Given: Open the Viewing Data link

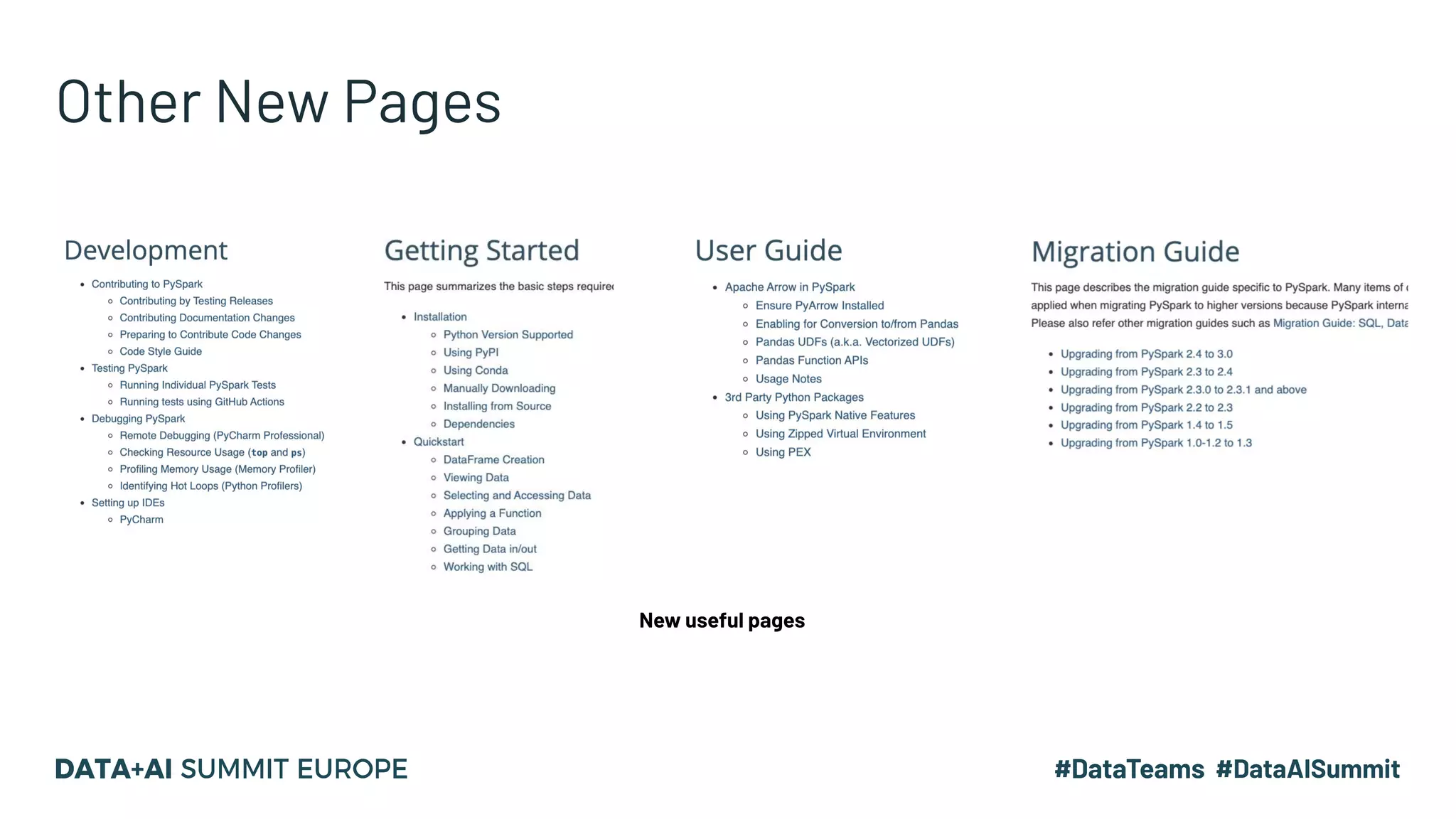Looking at the screenshot, I should coord(476,478).
